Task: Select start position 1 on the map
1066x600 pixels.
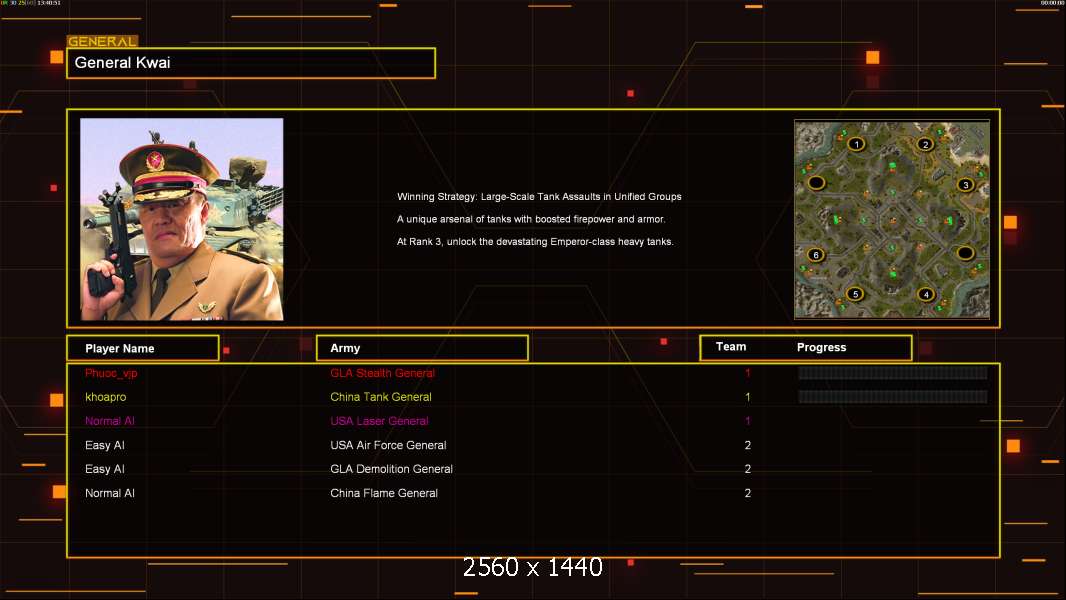Action: pyautogui.click(x=856, y=144)
